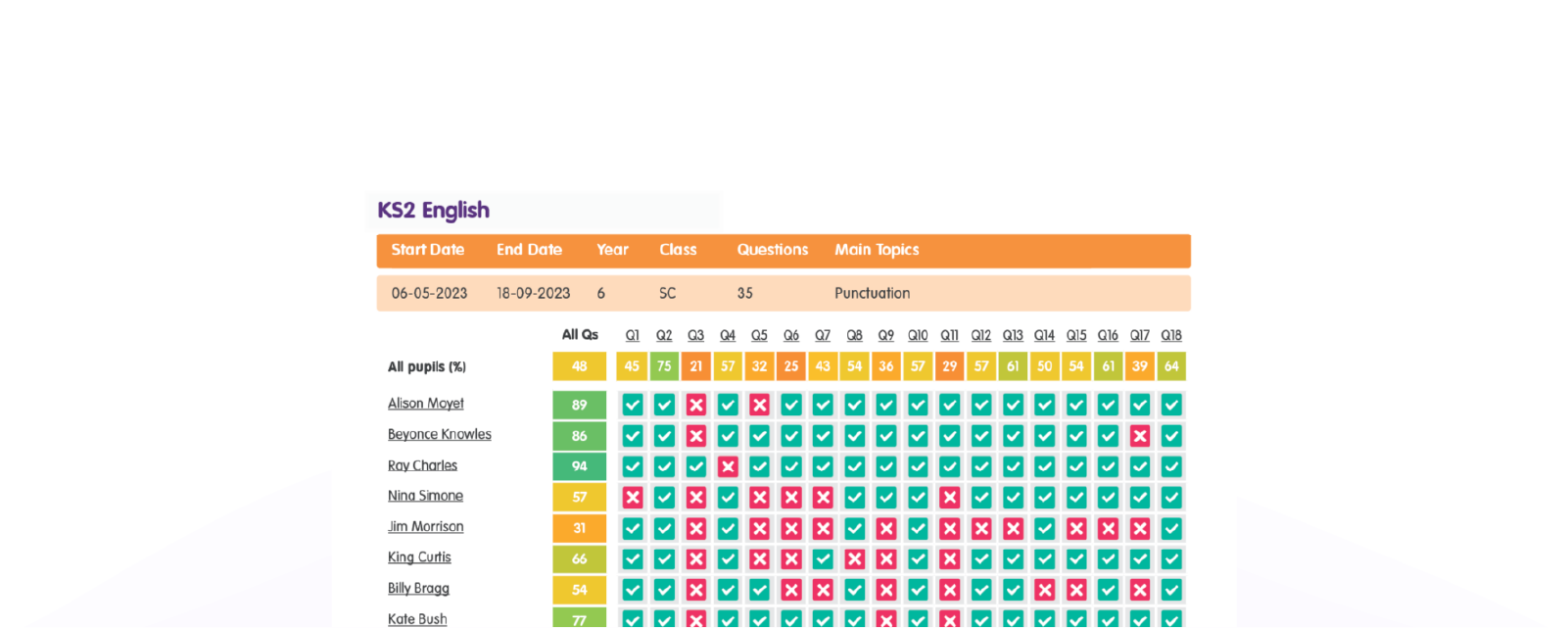Click the Main Topics column header
This screenshot has width=1568, height=628.
pyautogui.click(x=877, y=250)
